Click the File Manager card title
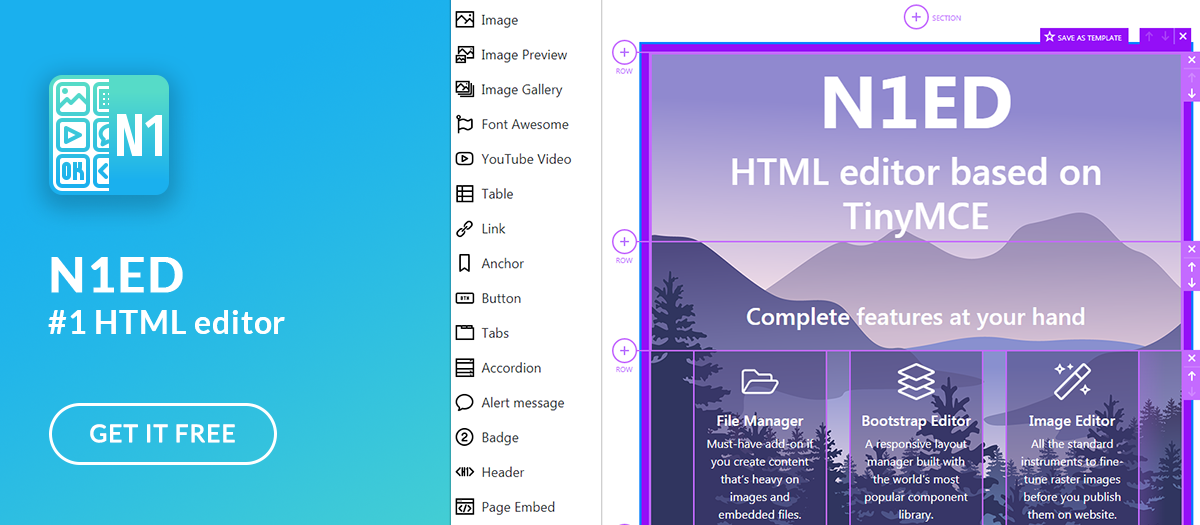The width and height of the screenshot is (1200, 525). click(760, 421)
